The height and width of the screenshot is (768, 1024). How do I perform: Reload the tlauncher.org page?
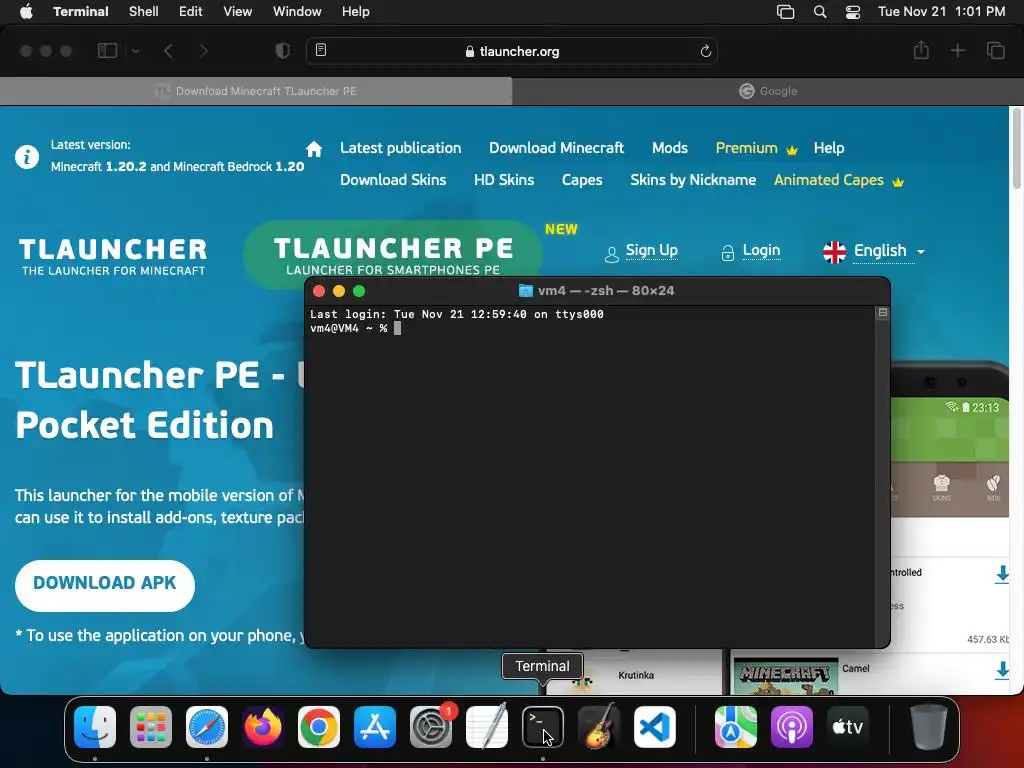[x=705, y=51]
